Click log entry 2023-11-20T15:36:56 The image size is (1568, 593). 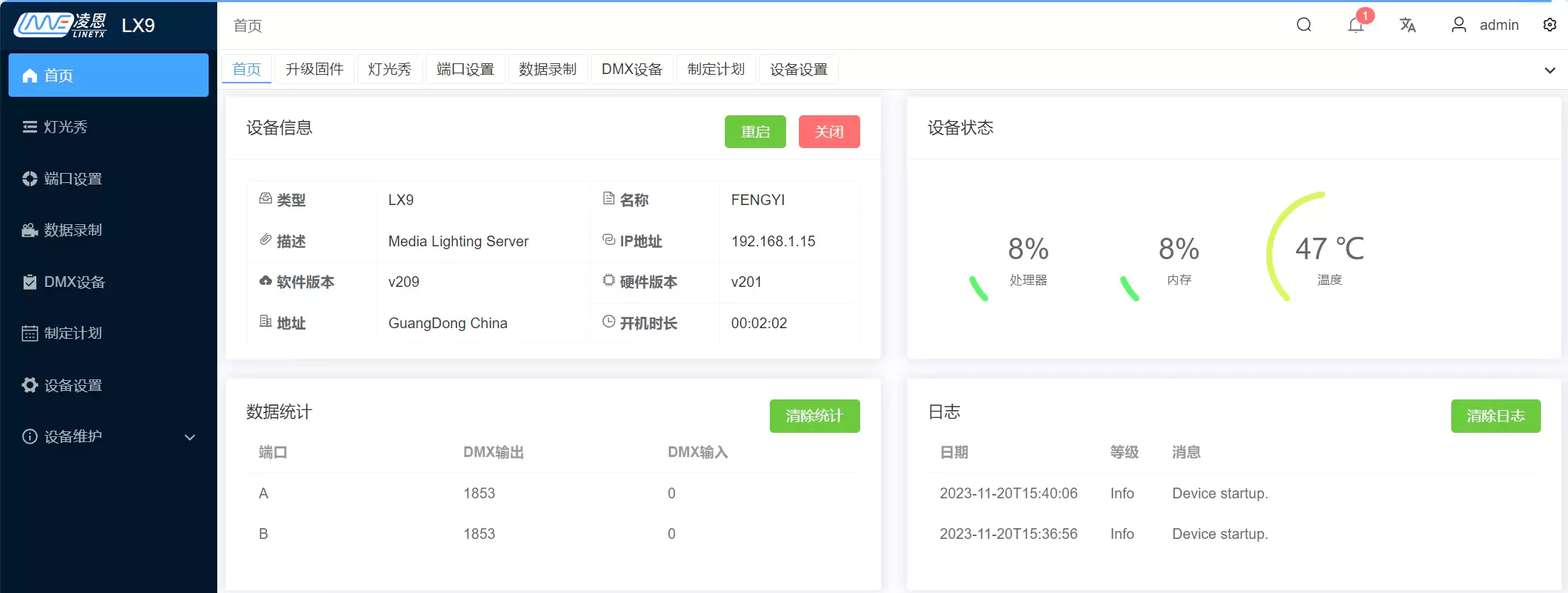(x=1235, y=534)
